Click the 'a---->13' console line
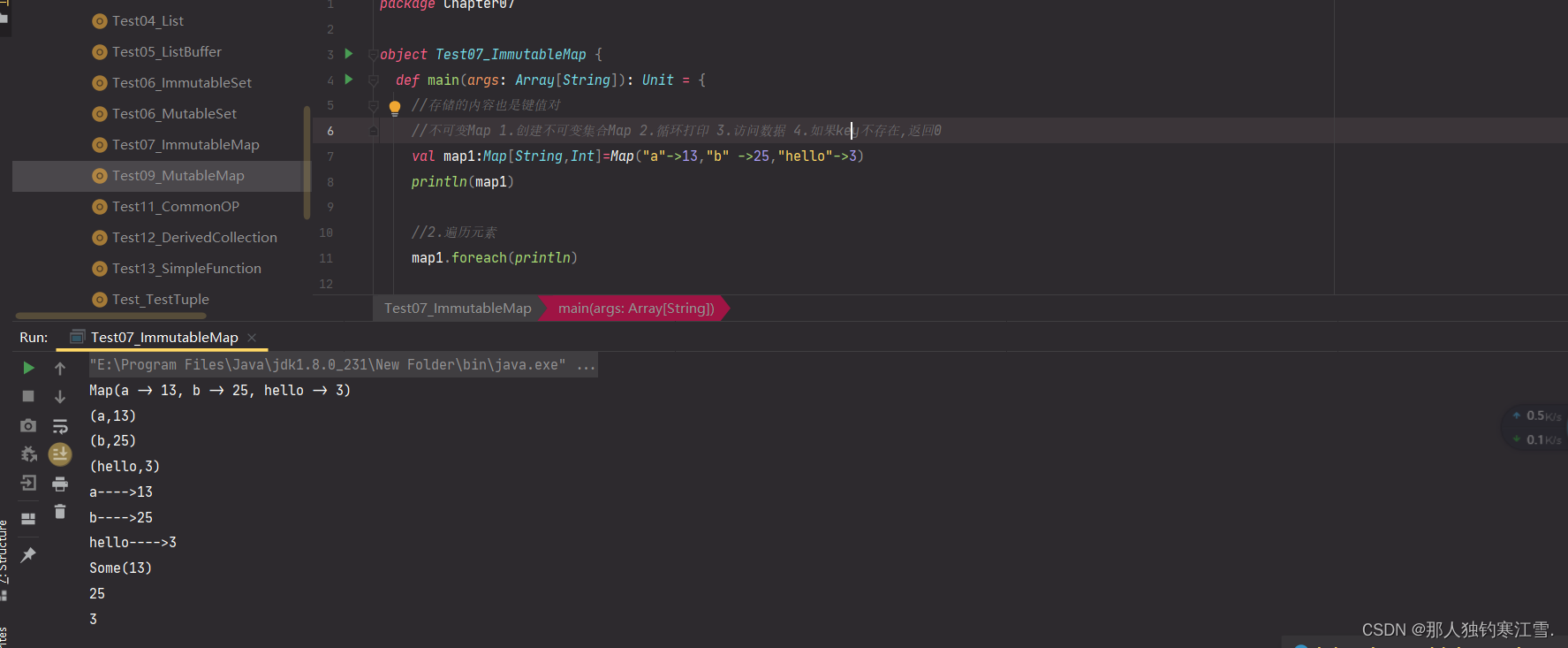 [121, 492]
